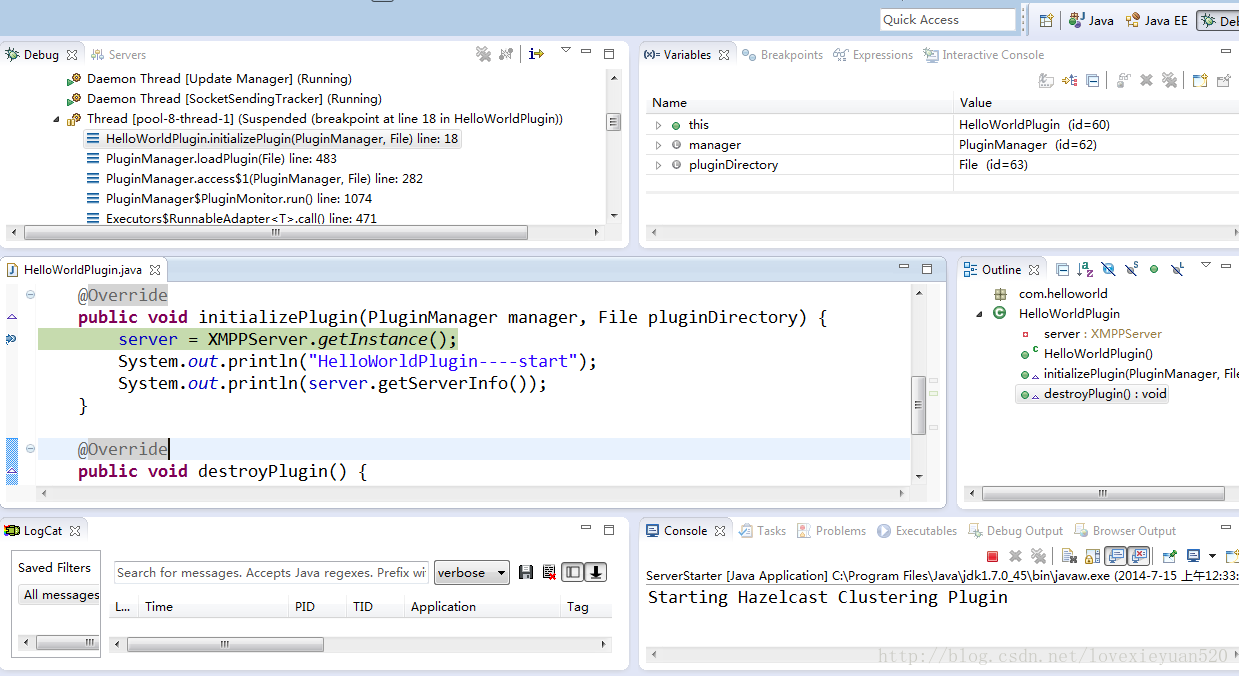Click the 'HelloWorldPlugin (id=60)' value cell
Viewport: 1239px width, 676px height.
pos(1034,125)
